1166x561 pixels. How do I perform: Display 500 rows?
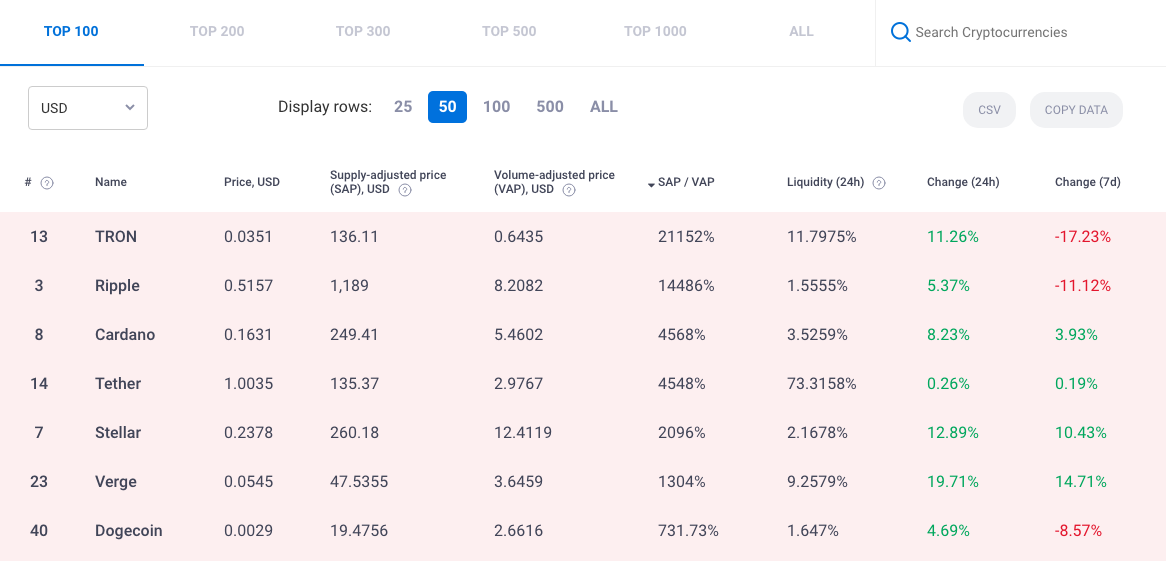pos(550,107)
